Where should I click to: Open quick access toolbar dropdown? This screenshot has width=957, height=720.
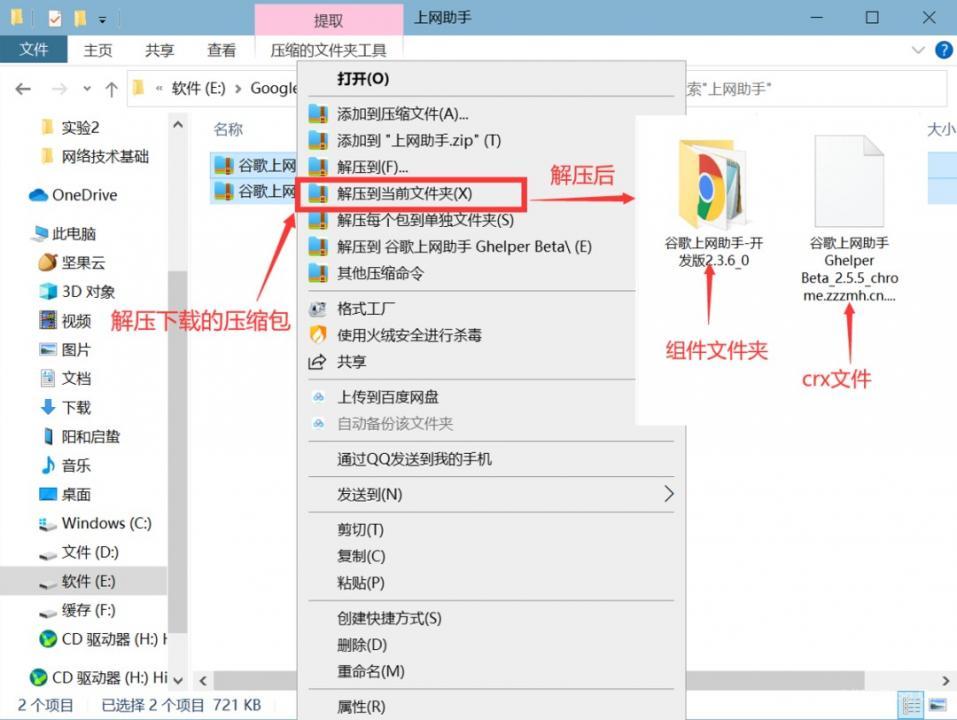tap(103, 20)
